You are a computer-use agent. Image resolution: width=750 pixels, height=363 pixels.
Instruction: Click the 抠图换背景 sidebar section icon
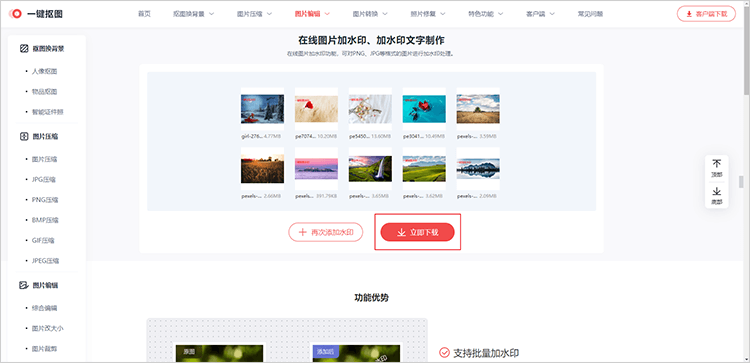pos(24,49)
